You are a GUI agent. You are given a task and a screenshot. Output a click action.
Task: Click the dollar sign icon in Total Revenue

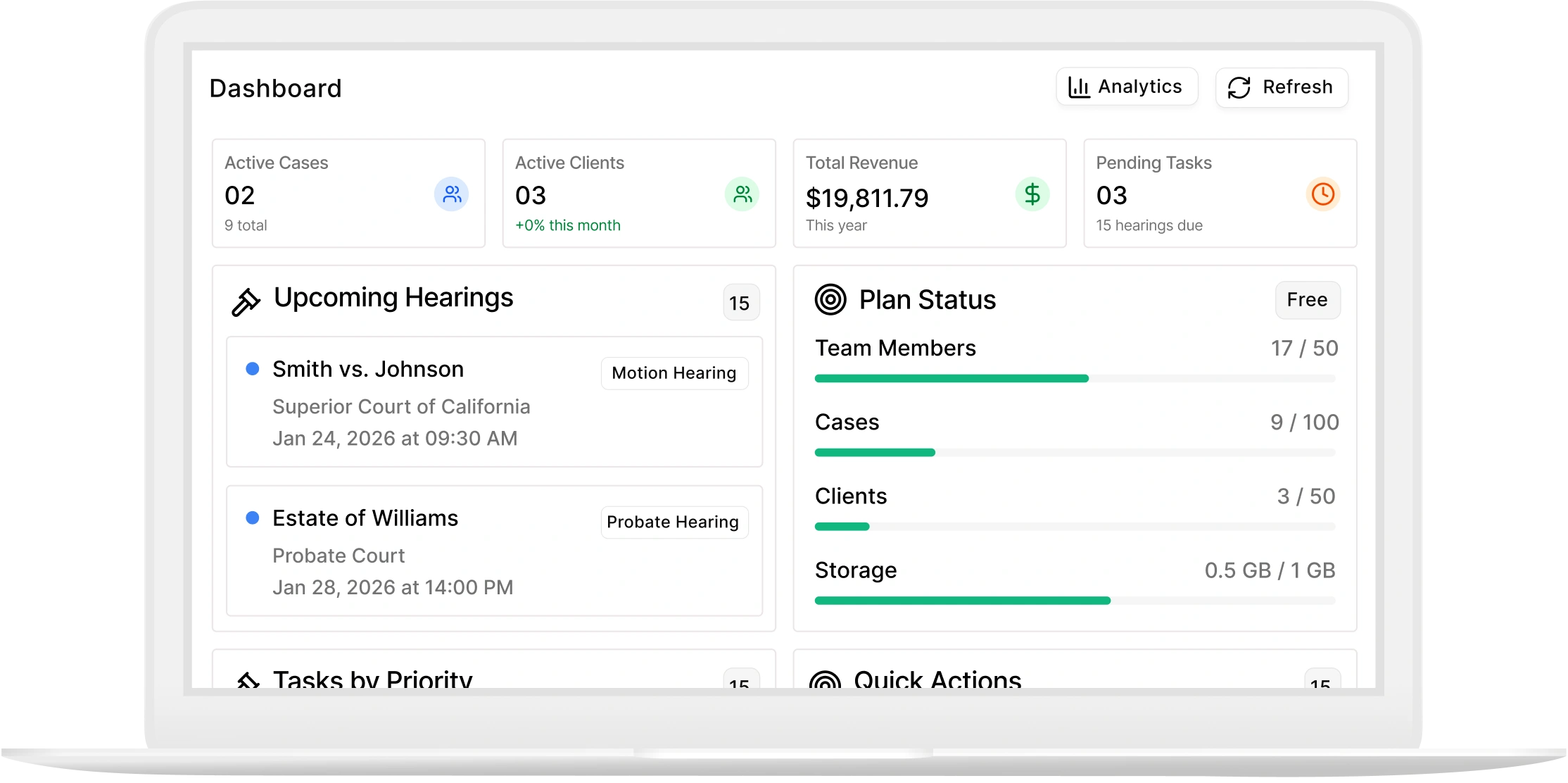pos(1032,194)
